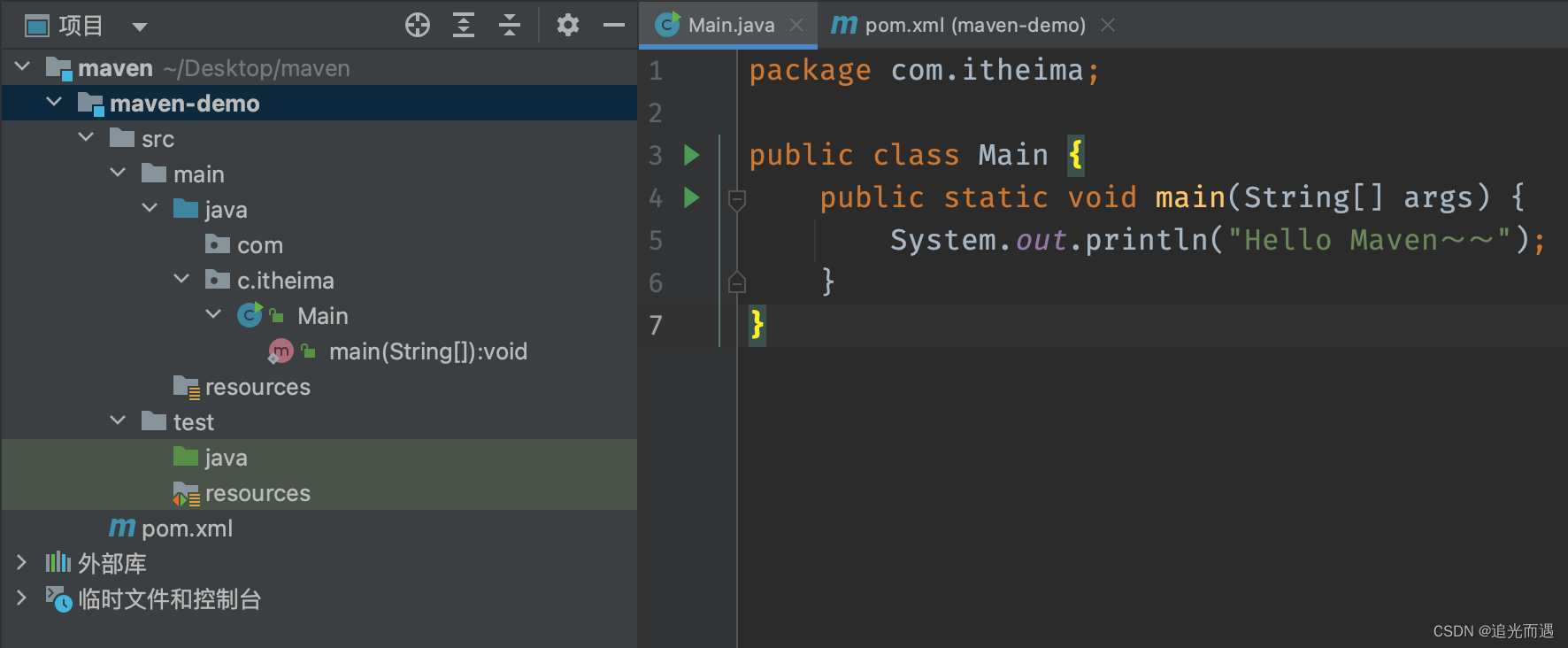Fold the main method using line 4 fold marker

click(x=737, y=200)
